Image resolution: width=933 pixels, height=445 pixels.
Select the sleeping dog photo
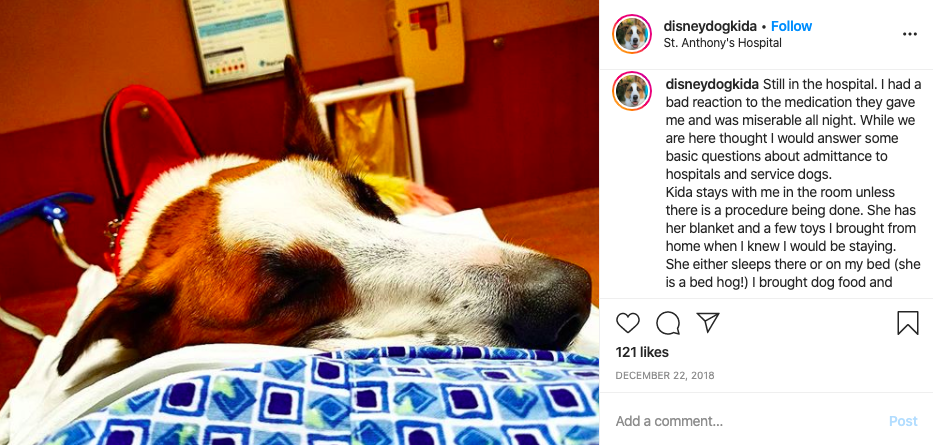coord(299,222)
